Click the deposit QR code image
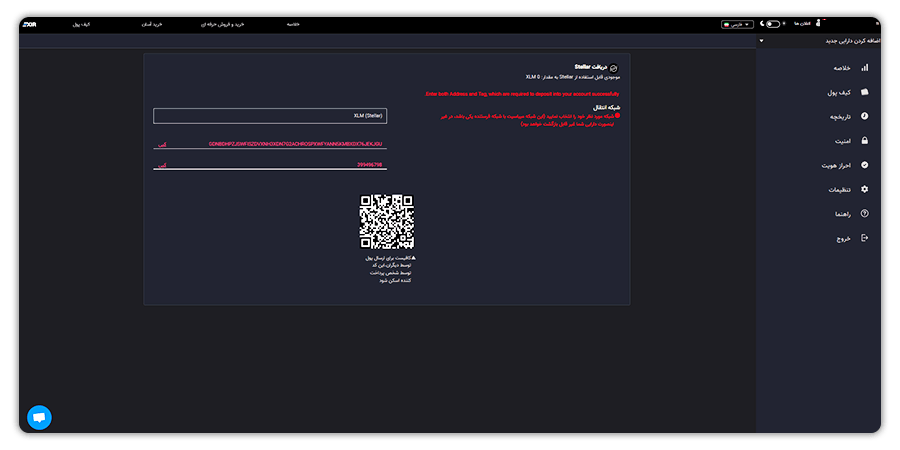 pyautogui.click(x=387, y=222)
